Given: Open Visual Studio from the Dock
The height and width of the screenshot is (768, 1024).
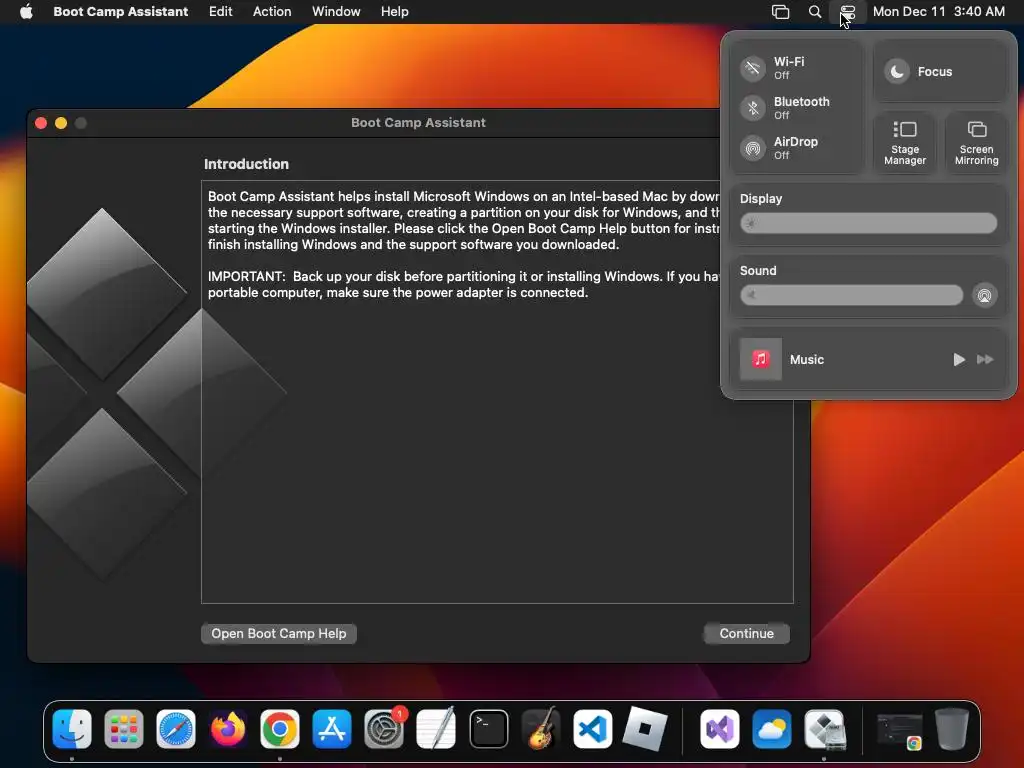Looking at the screenshot, I should tap(720, 729).
